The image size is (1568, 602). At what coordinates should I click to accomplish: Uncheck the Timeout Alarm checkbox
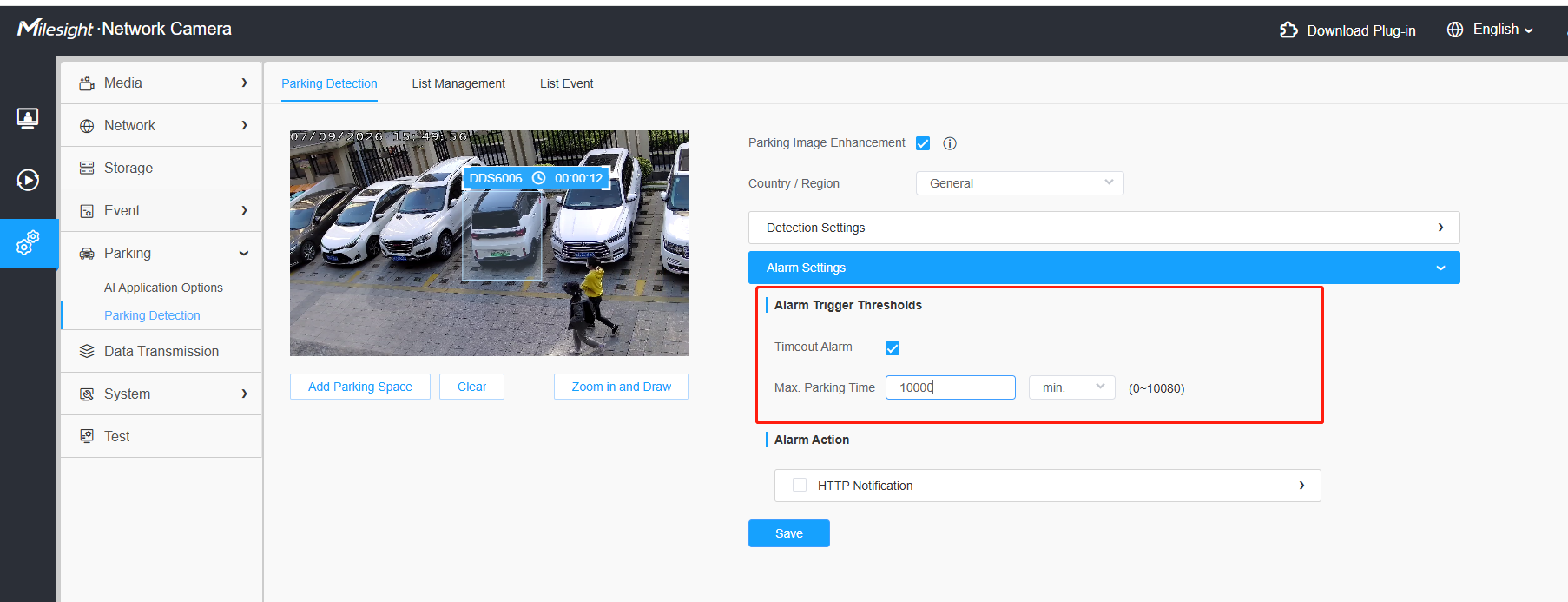893,348
